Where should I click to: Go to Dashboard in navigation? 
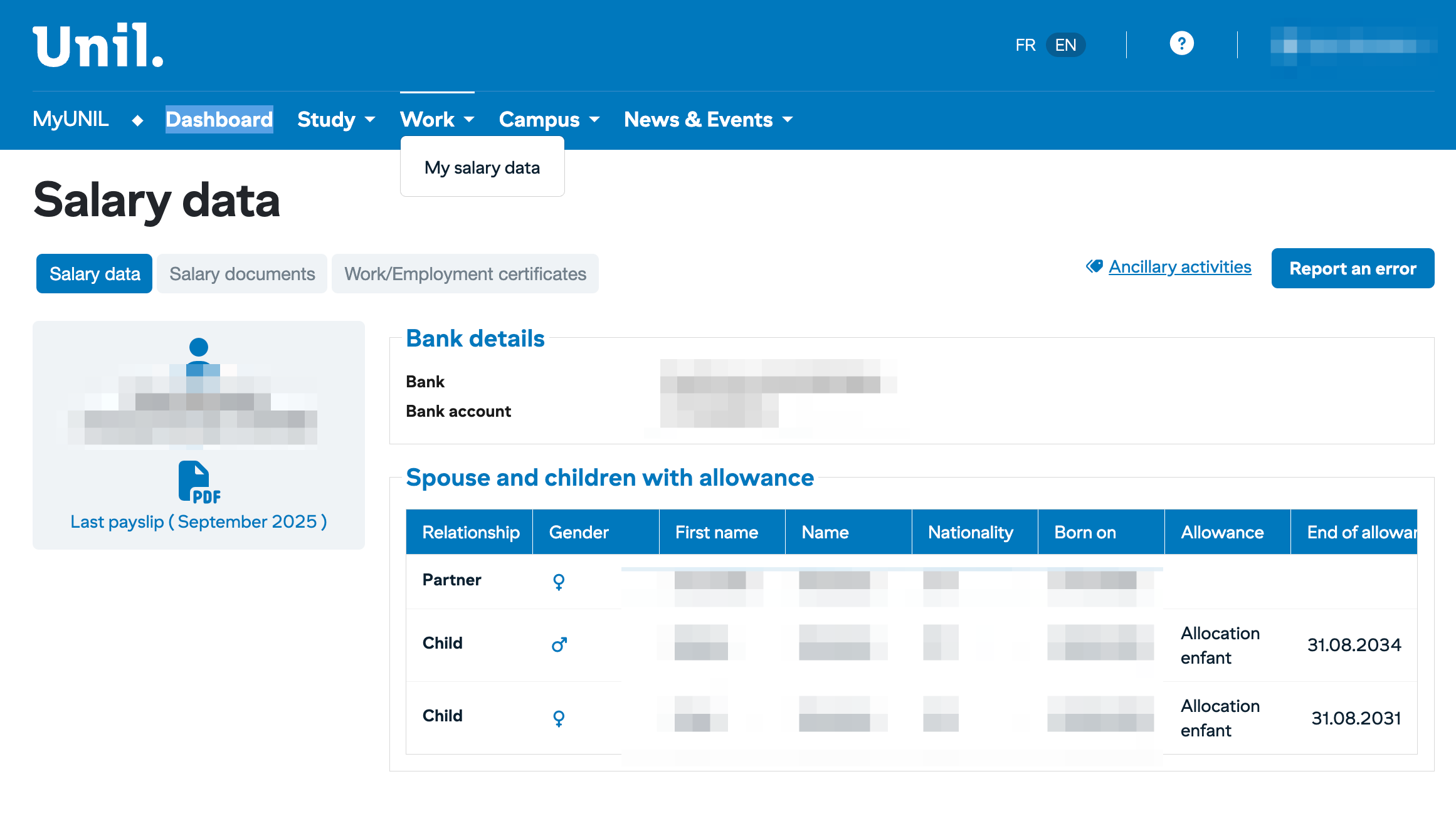pos(219,119)
